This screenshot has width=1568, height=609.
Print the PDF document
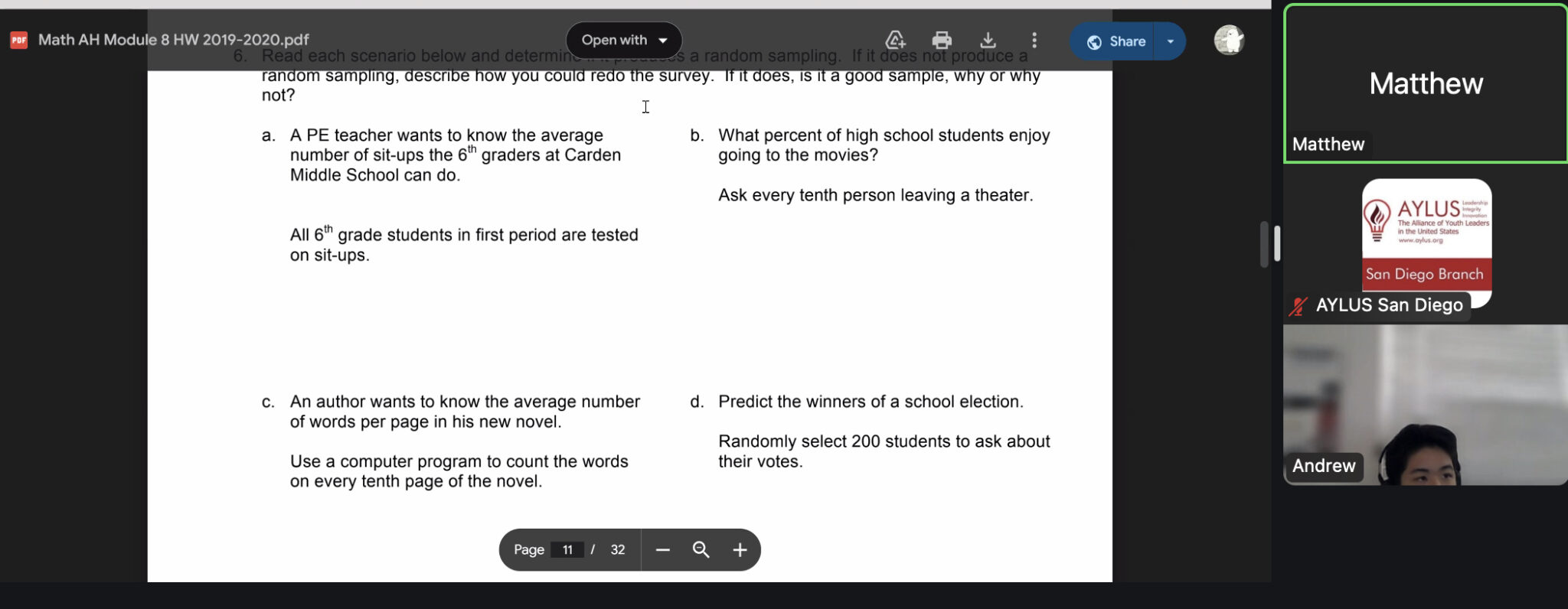[x=942, y=40]
